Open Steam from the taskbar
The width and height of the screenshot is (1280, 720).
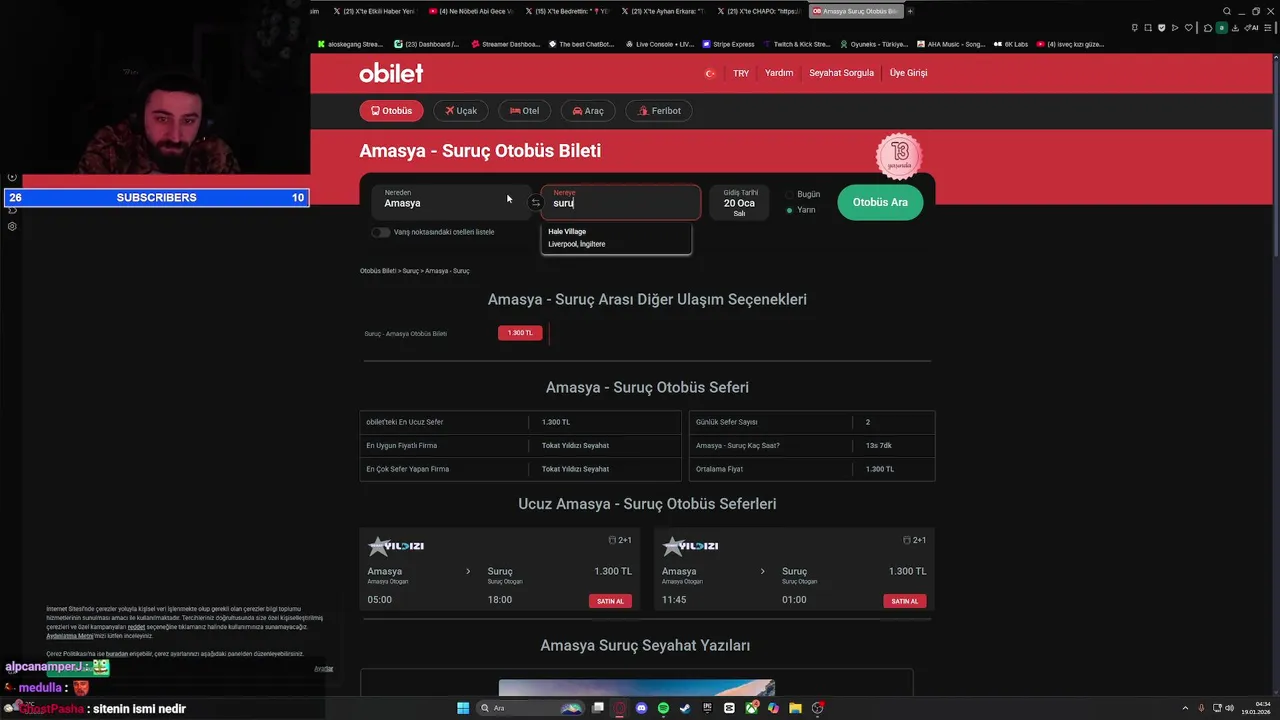tap(684, 708)
